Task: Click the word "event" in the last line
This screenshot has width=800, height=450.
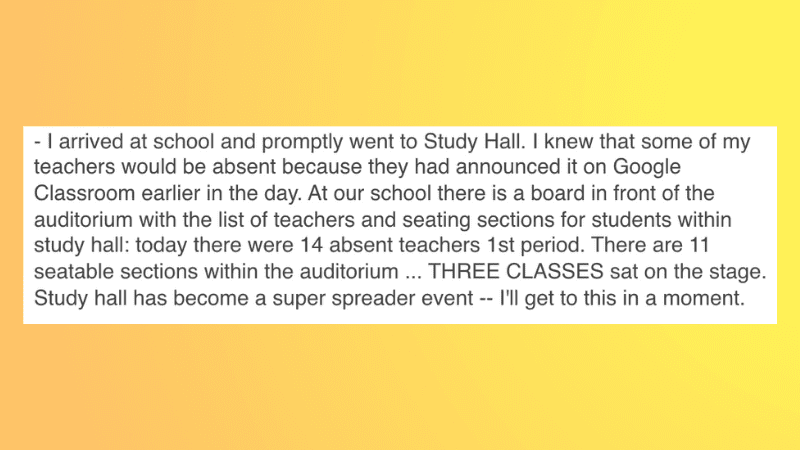Action: point(447,298)
